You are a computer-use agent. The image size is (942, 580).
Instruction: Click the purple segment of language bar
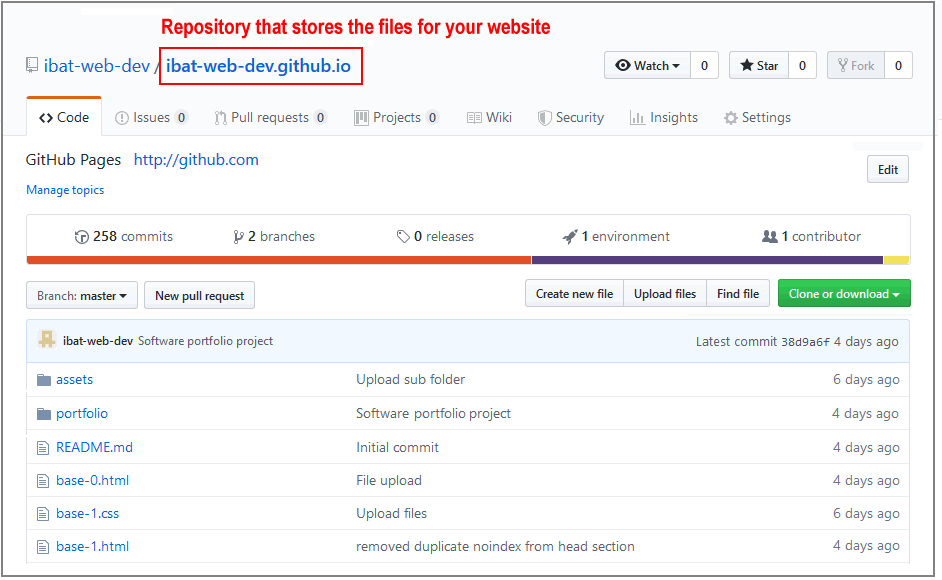tap(707, 261)
